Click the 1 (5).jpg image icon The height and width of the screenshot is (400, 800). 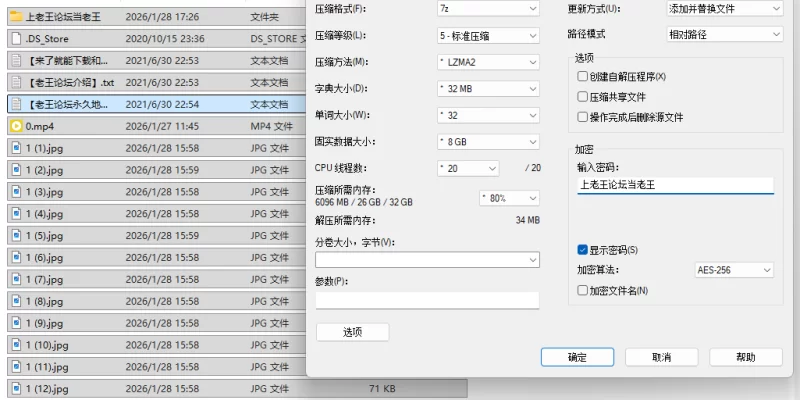click(16, 236)
